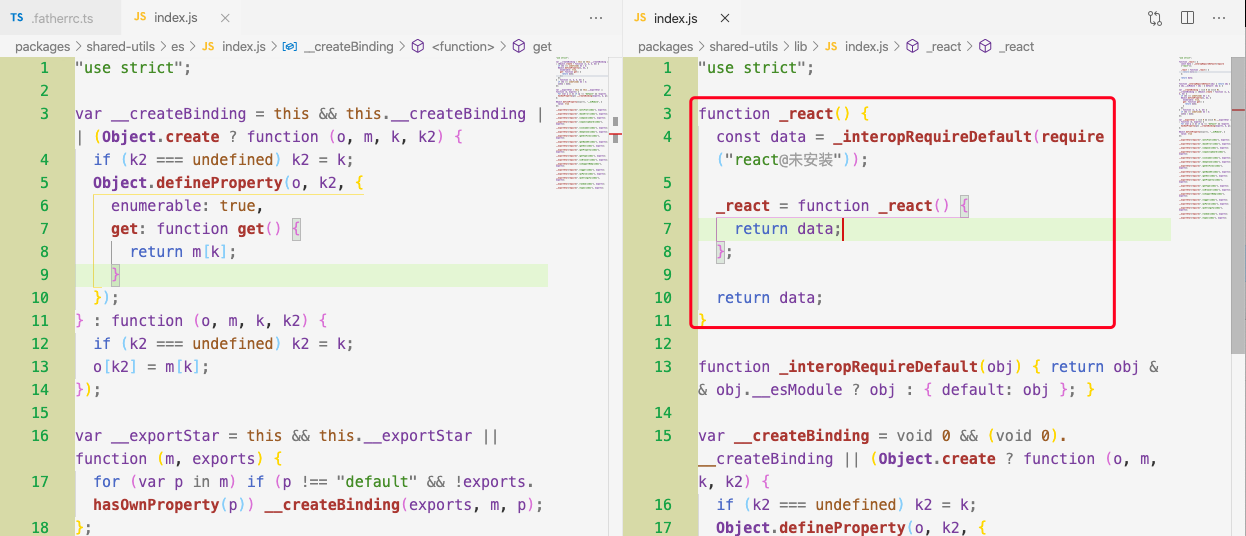Click '"use strict";' in right editor
This screenshot has width=1246, height=536.
pos(755,68)
